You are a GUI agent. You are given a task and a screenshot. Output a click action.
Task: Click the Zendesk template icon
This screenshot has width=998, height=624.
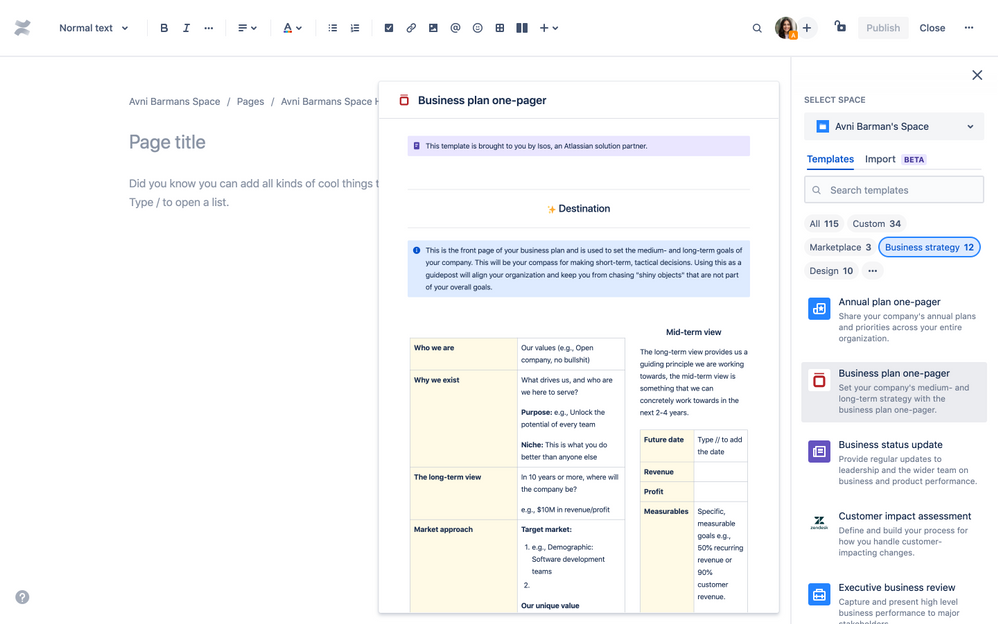point(819,523)
